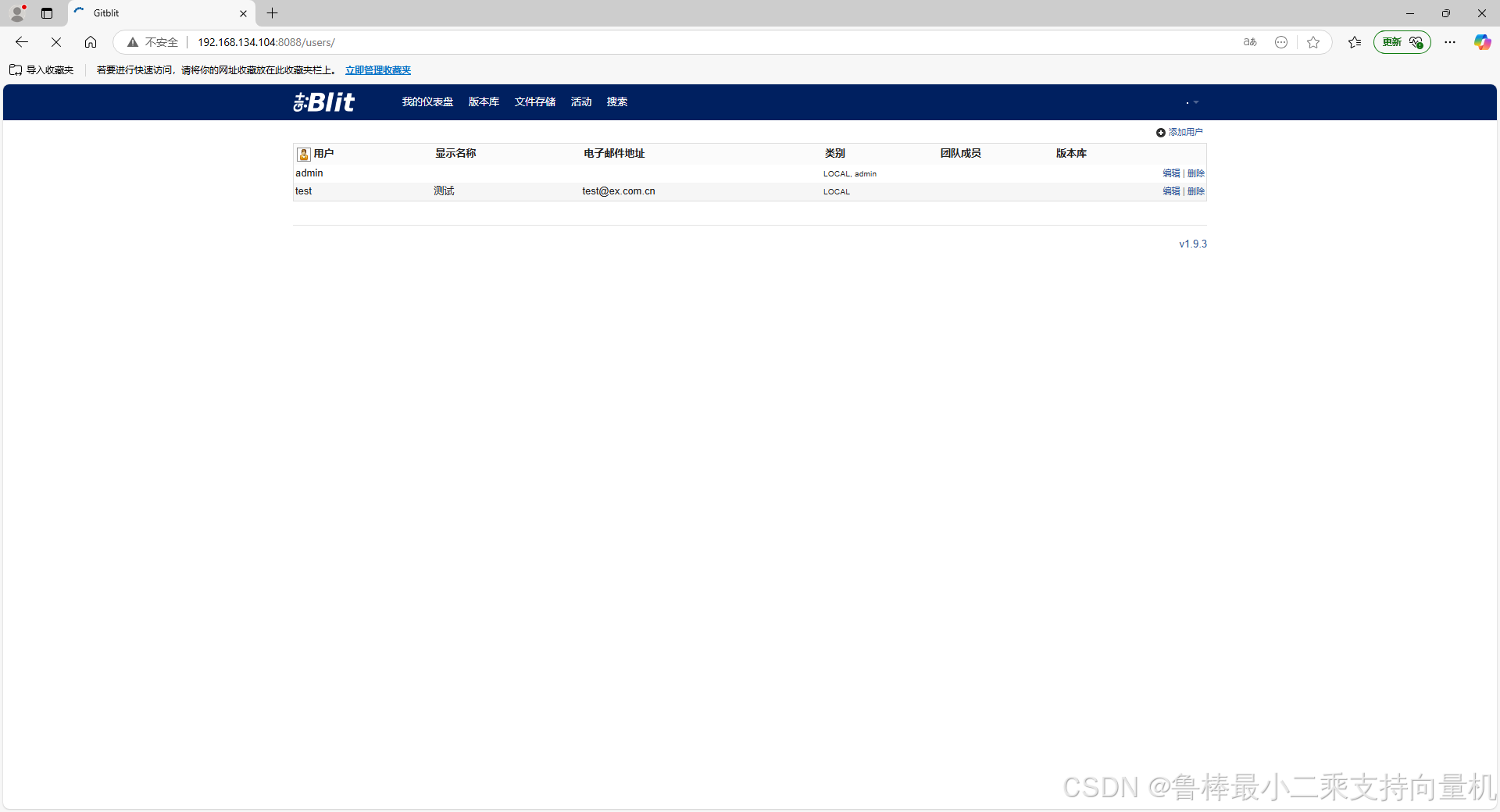Image resolution: width=1500 pixels, height=812 pixels.
Task: Click inside the browser address bar
Action: tap(547, 42)
